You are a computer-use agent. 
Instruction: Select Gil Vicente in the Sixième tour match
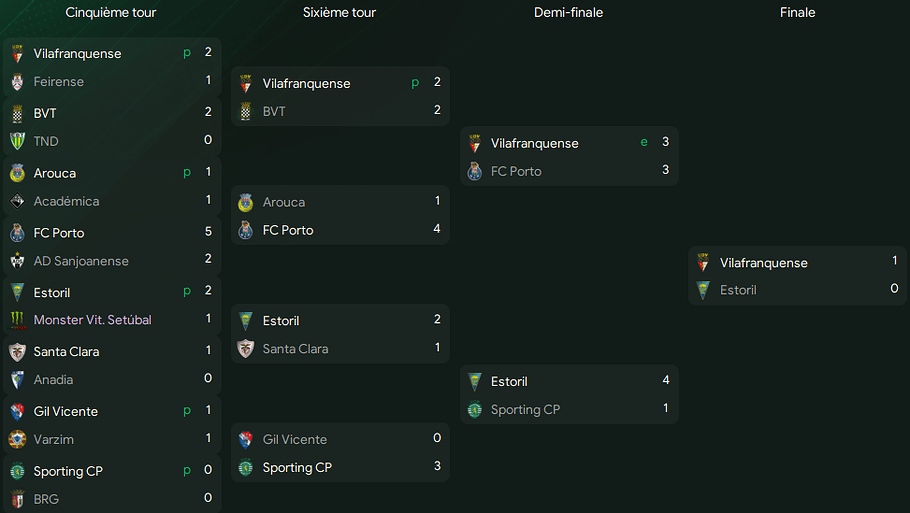(x=295, y=439)
